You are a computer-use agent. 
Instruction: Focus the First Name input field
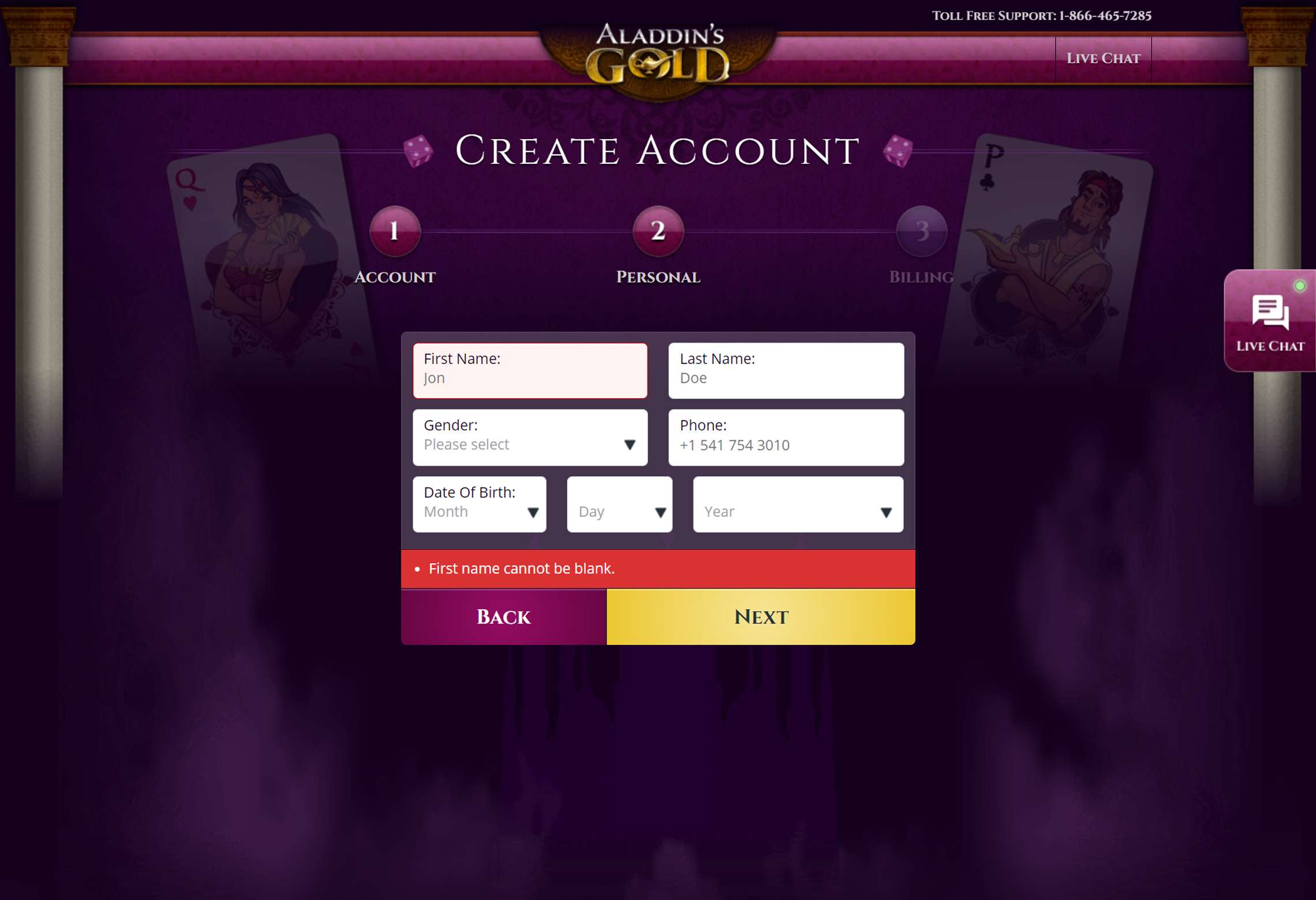pyautogui.click(x=530, y=370)
